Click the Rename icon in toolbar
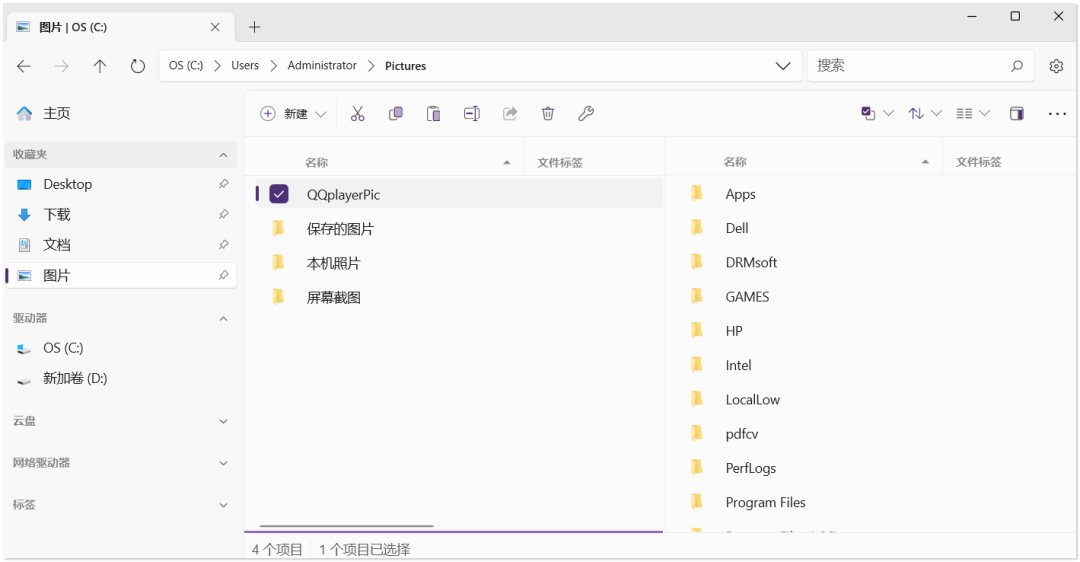Viewport: 1080px width, 562px height. pyautogui.click(x=471, y=114)
